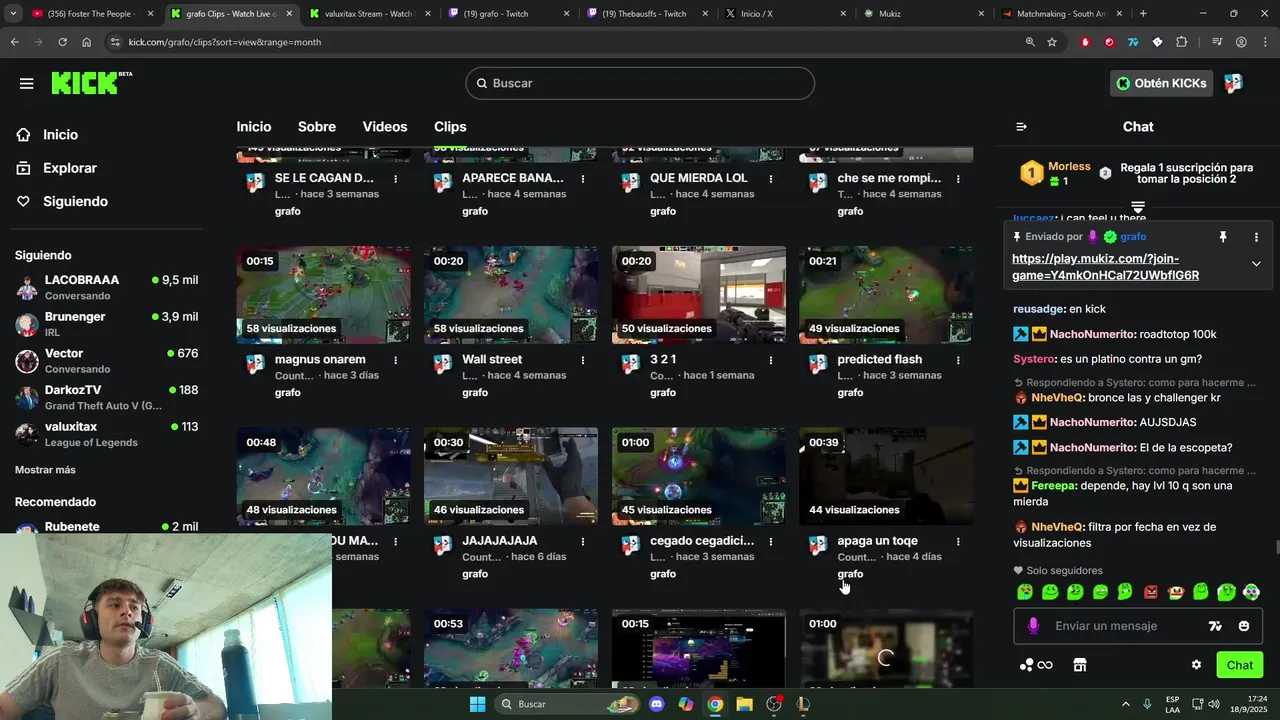Play the '3 2 1' clip thumbnail
The image size is (1280, 720).
[x=698, y=295]
